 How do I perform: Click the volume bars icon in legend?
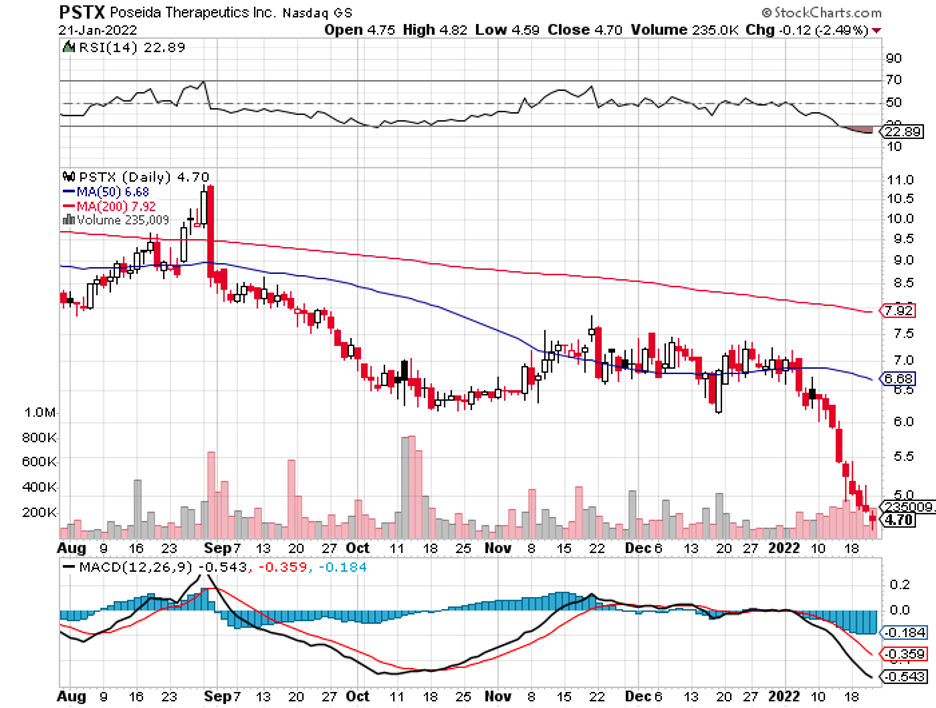click(x=68, y=220)
